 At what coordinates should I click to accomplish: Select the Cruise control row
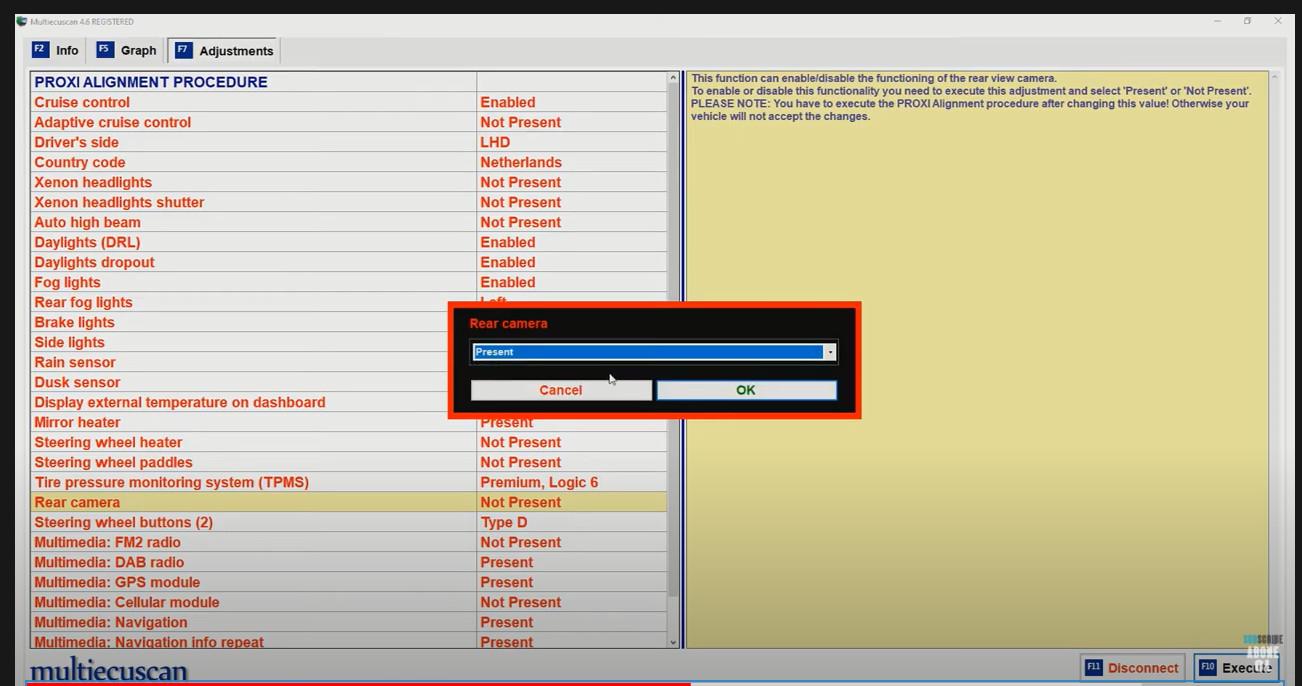349,102
